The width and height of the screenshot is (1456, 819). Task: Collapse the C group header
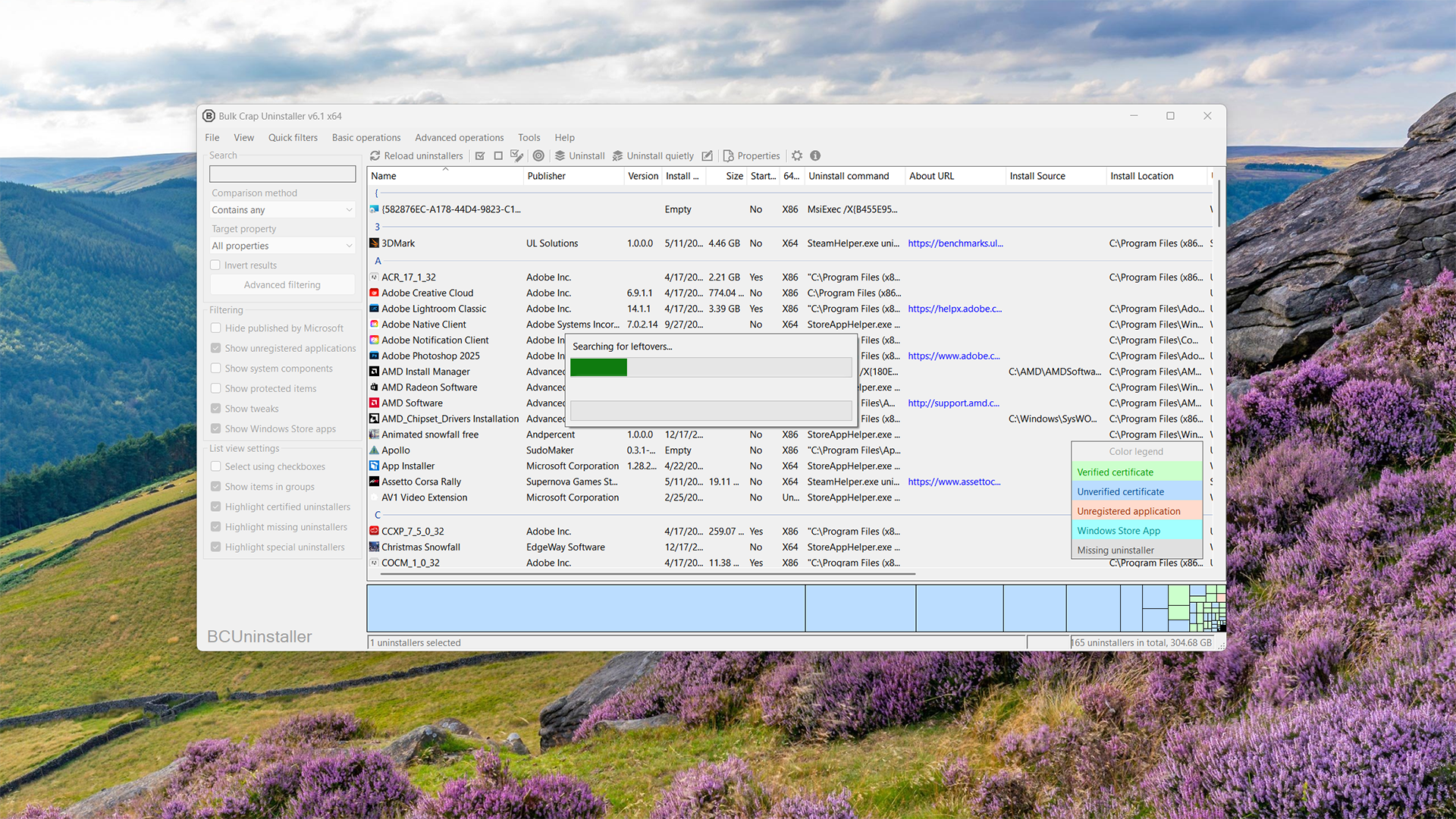[378, 515]
